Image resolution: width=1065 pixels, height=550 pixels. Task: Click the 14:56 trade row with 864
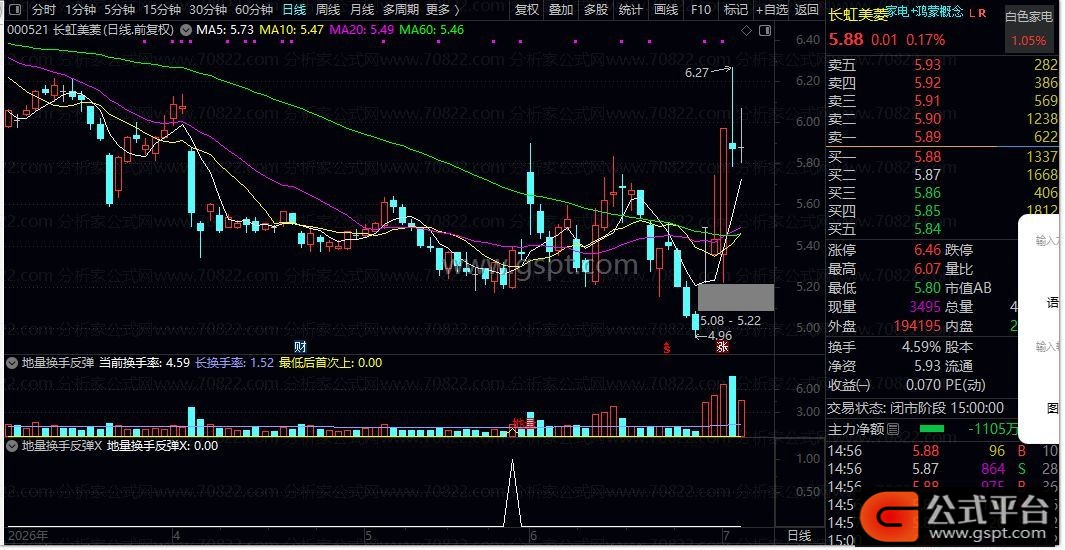click(x=944, y=469)
